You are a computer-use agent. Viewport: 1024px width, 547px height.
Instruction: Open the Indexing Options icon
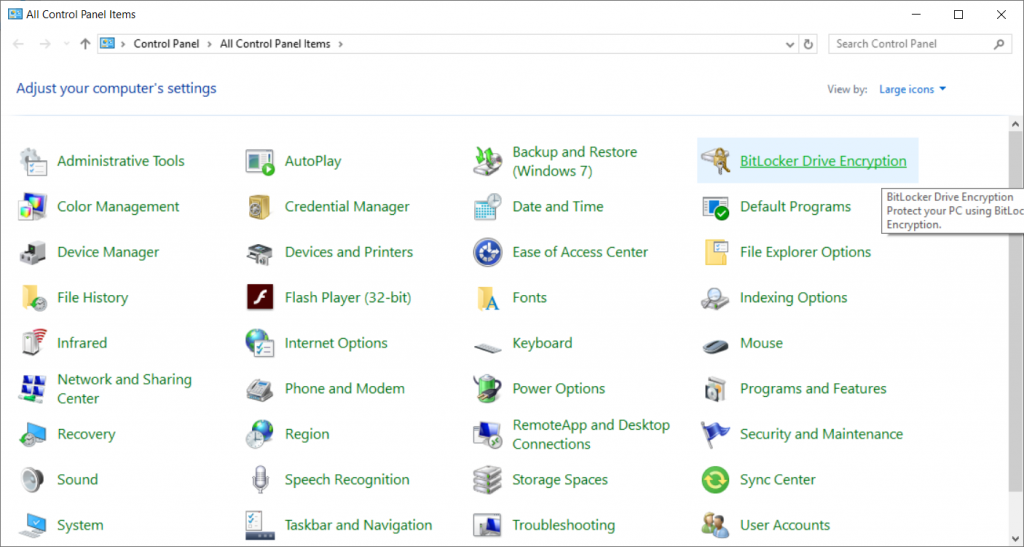tap(715, 298)
